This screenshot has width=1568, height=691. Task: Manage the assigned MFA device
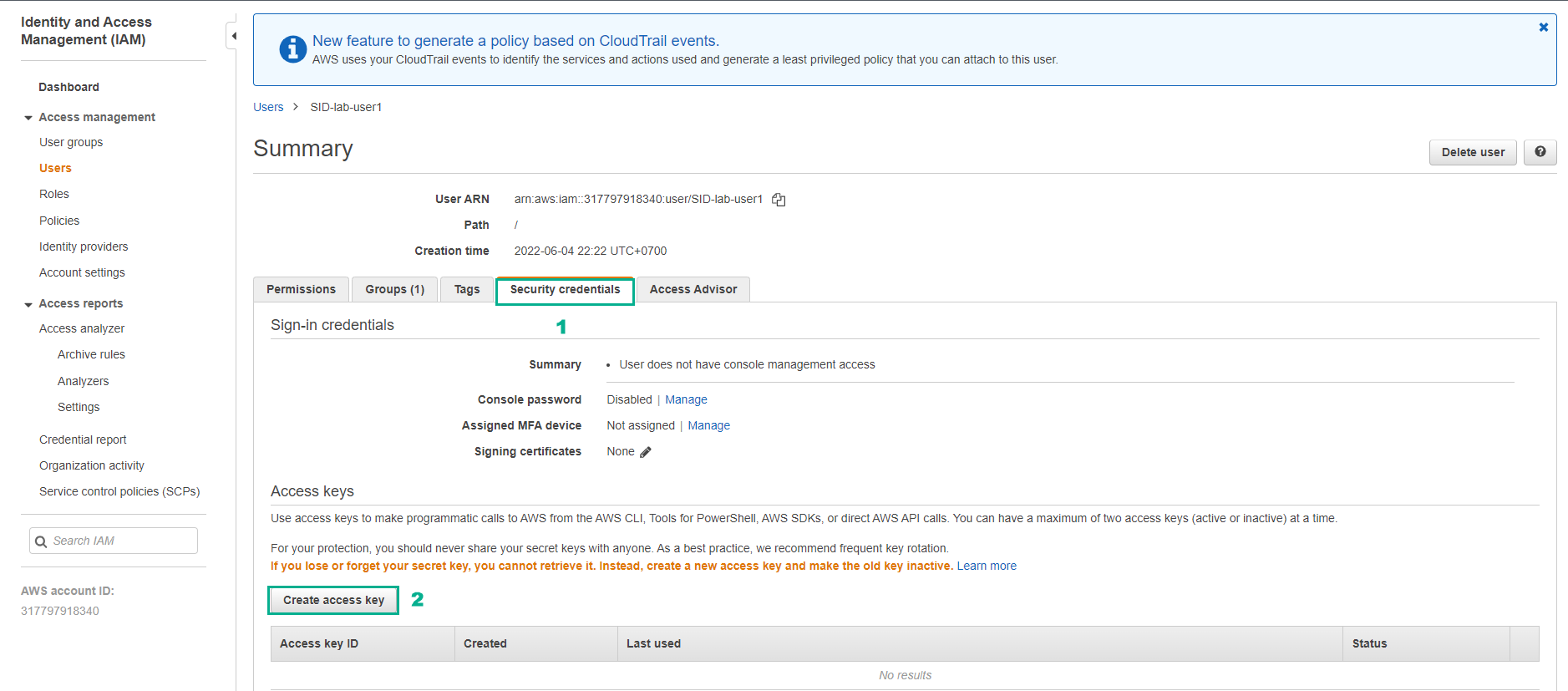pos(708,426)
